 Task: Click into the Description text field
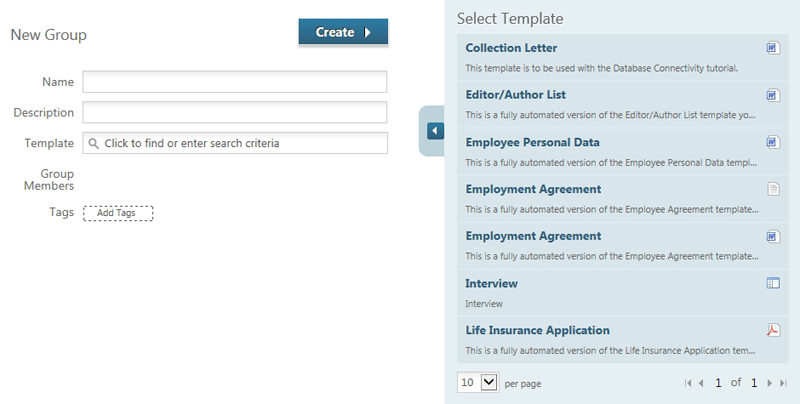[x=234, y=112]
